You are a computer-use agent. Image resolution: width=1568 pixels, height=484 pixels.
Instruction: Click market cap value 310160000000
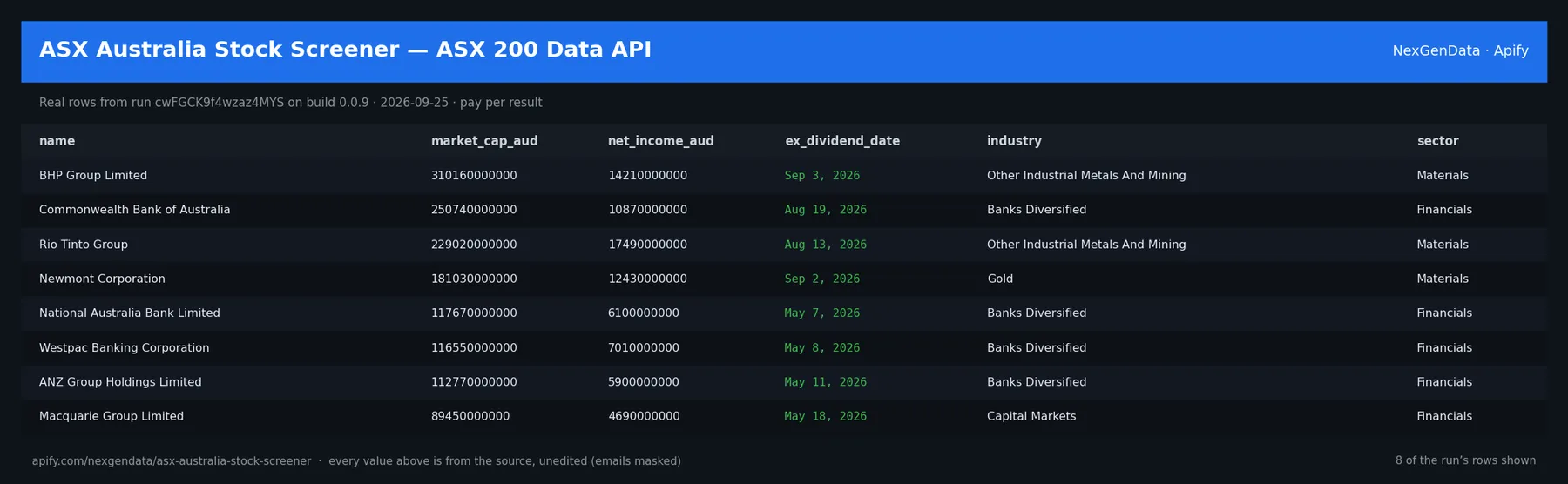474,176
